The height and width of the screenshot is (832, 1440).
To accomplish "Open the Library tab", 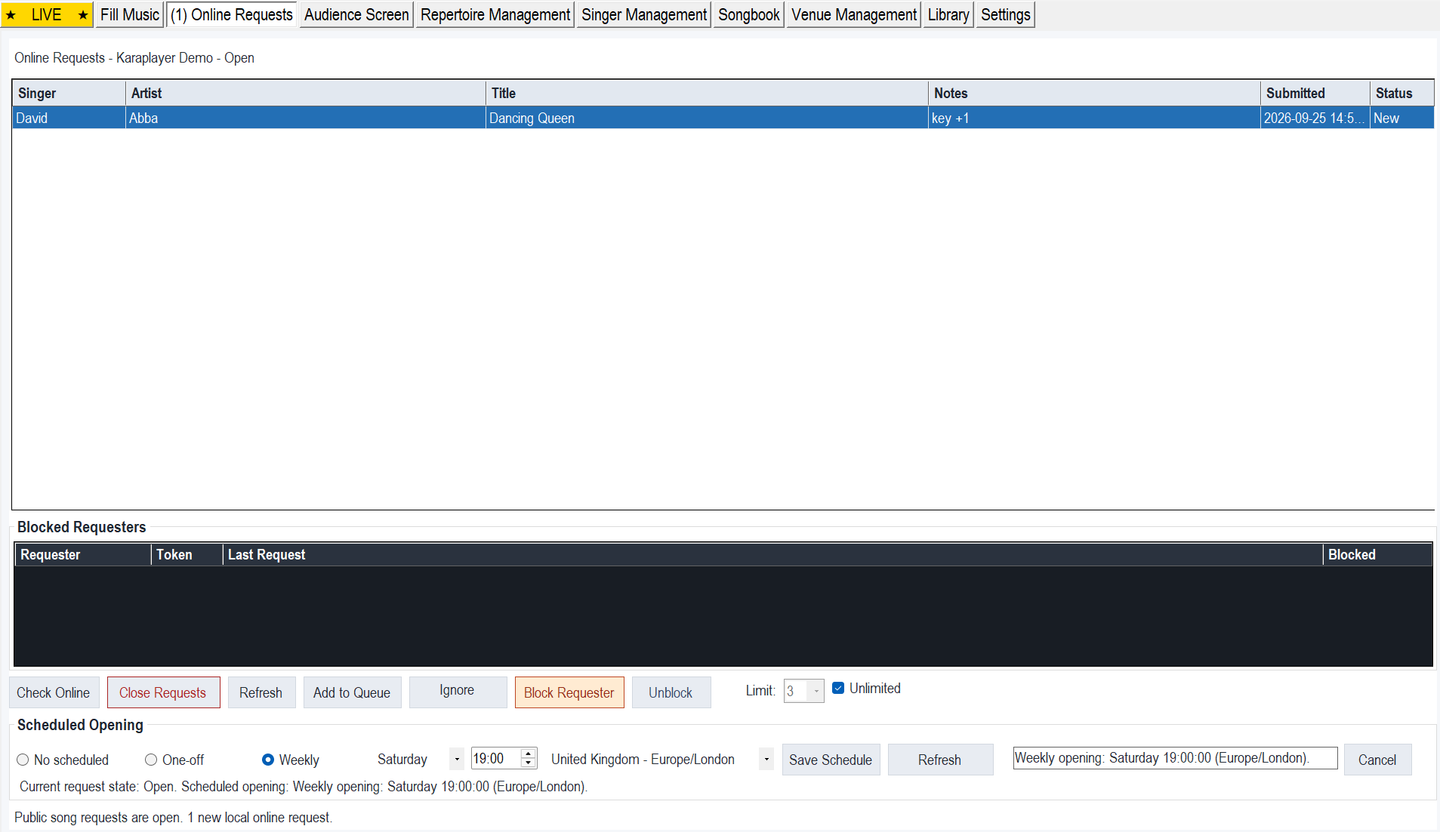I will pyautogui.click(x=948, y=15).
